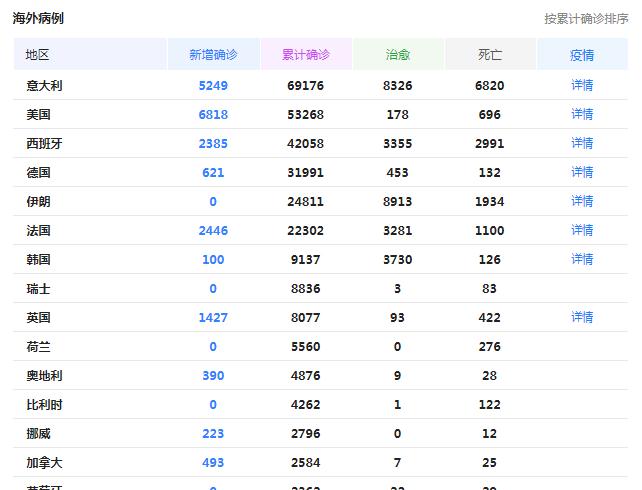Click cumulative cases value 8077
The width and height of the screenshot is (642, 490).
pos(305,318)
